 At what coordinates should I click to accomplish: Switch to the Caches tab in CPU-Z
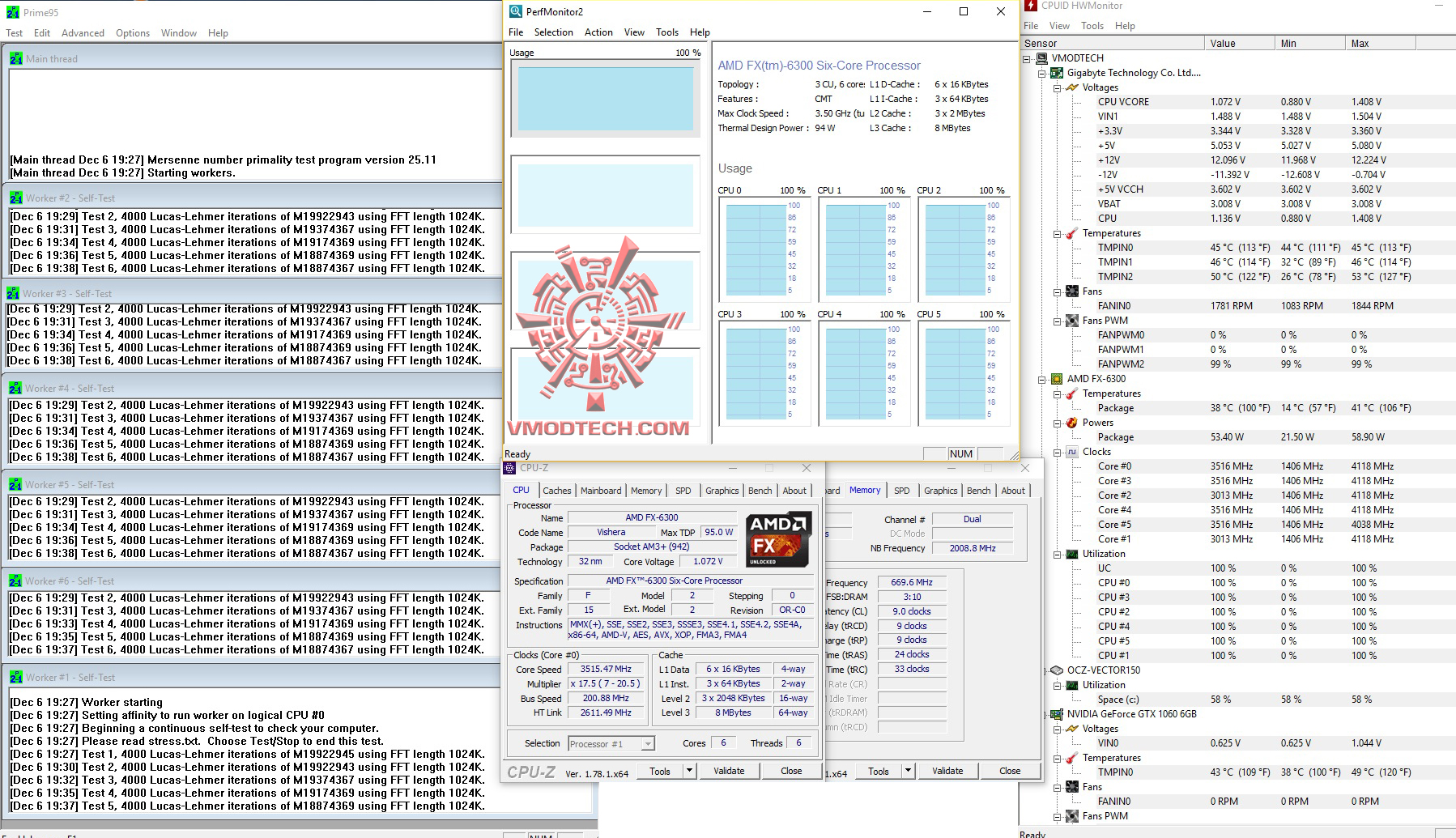pos(557,491)
